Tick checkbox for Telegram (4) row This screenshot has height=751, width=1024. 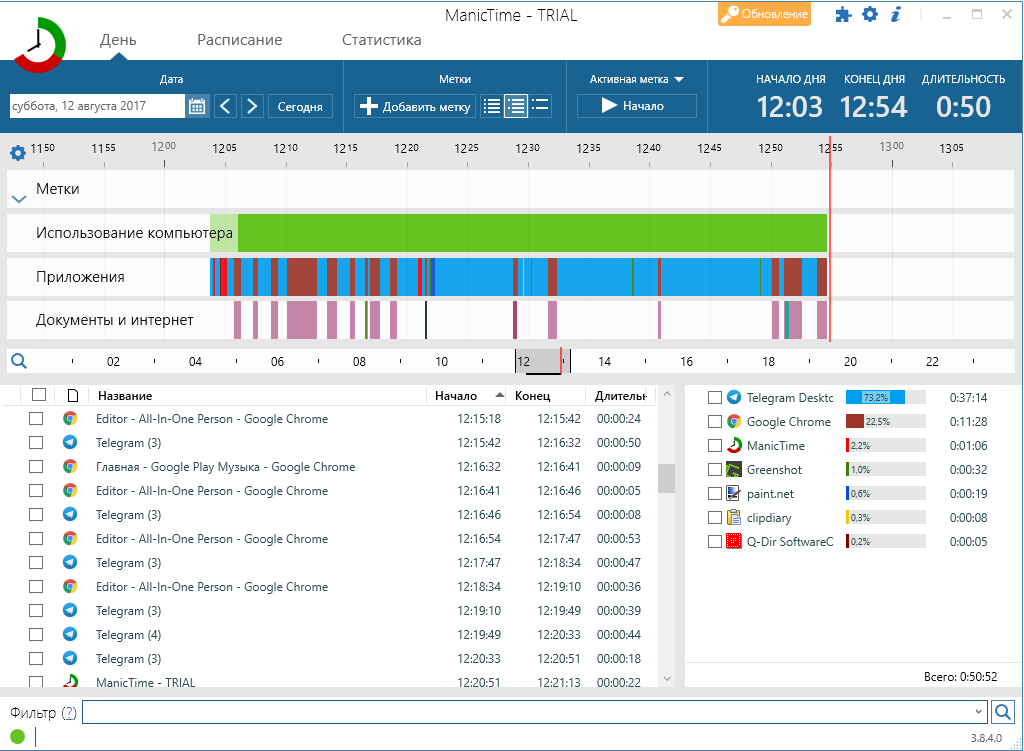(x=36, y=634)
